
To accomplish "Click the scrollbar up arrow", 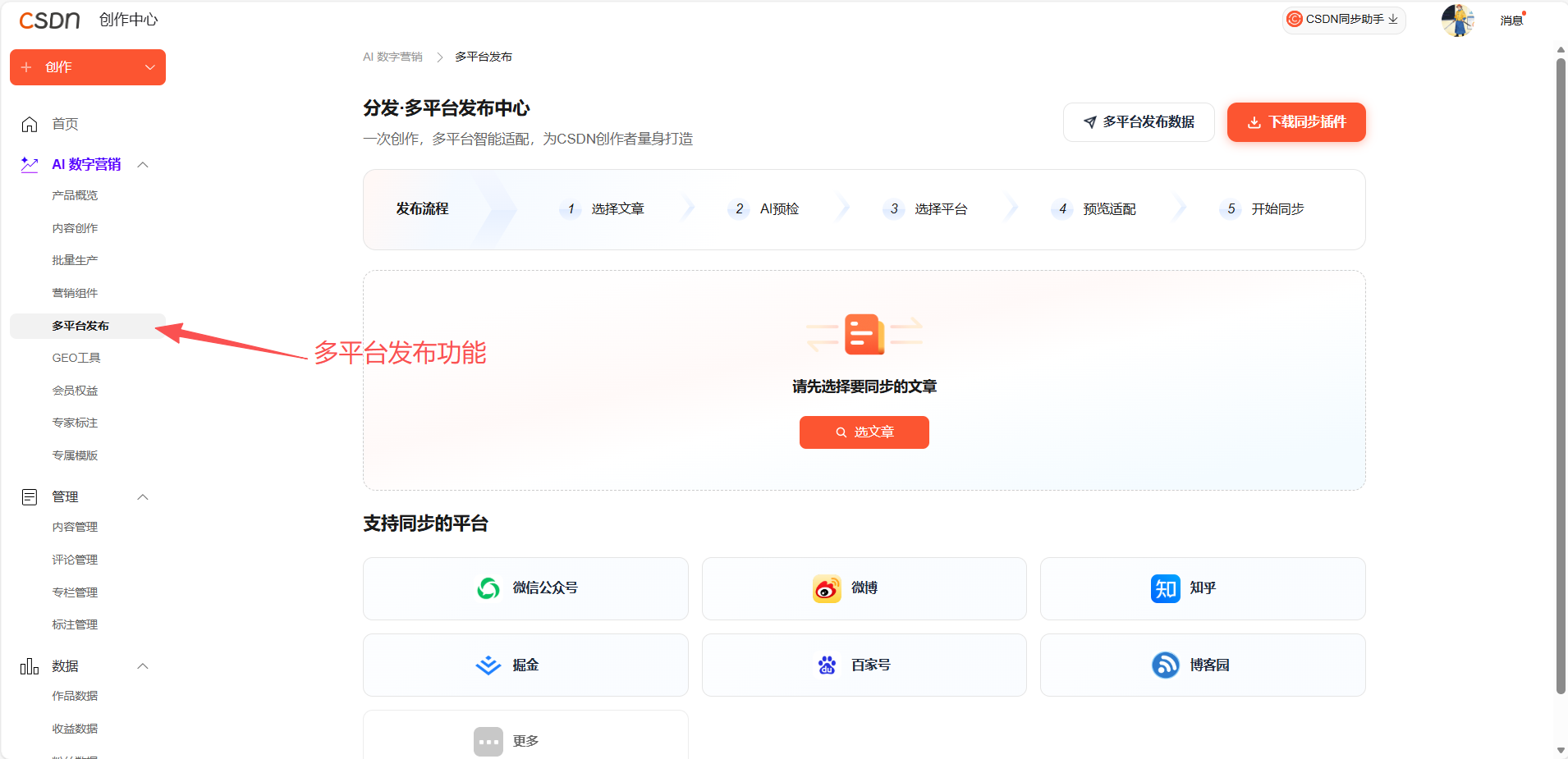I will 1561,50.
